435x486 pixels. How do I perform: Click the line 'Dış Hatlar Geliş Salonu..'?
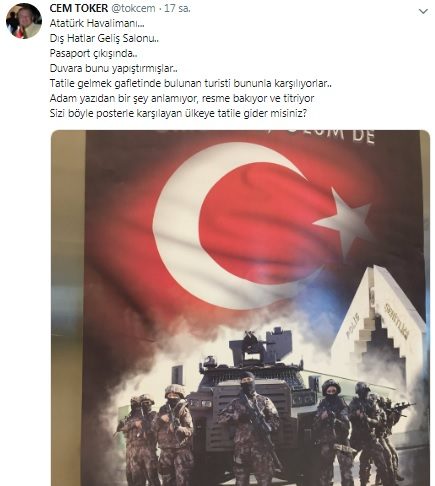[104, 38]
